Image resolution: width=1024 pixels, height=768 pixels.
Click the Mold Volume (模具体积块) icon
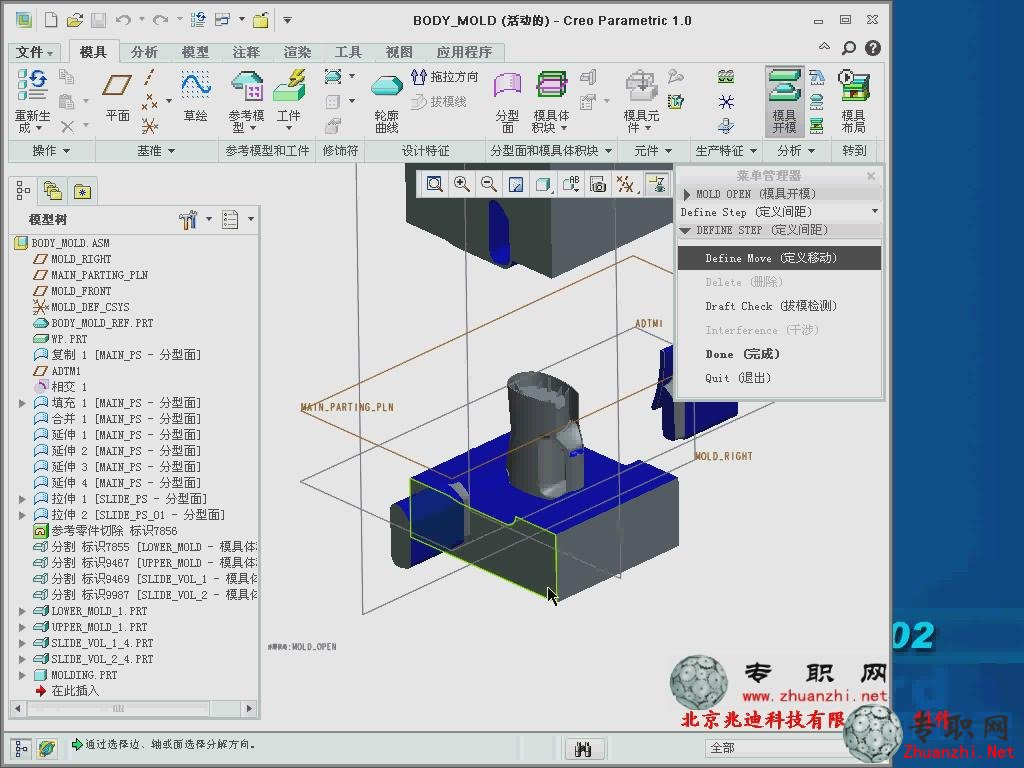click(552, 86)
